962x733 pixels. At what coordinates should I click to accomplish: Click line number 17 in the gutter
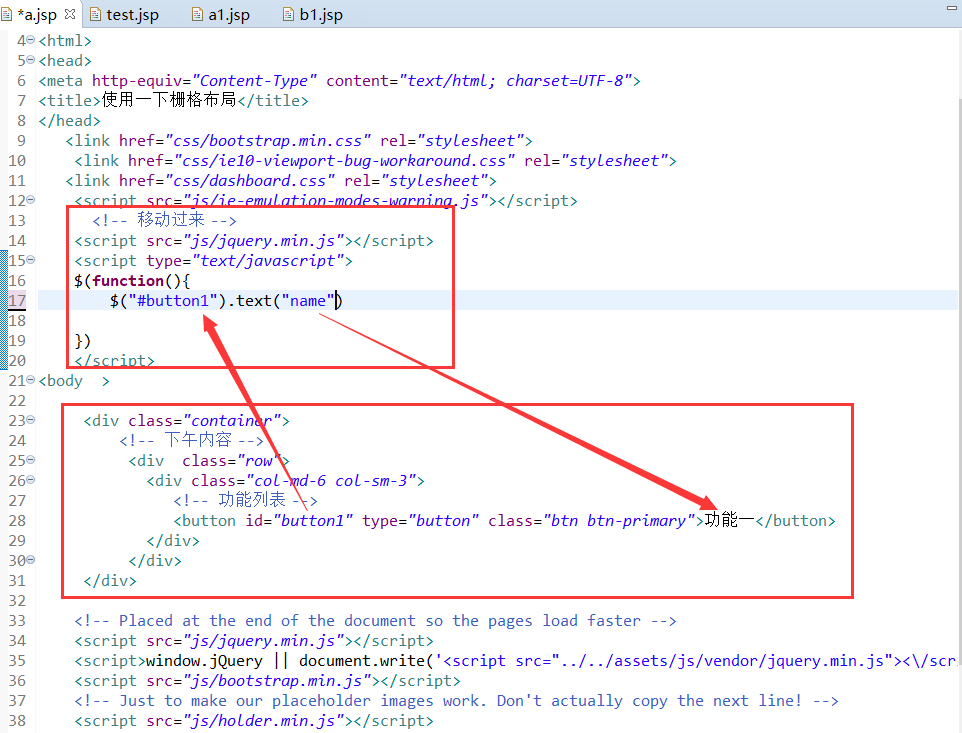coord(17,301)
